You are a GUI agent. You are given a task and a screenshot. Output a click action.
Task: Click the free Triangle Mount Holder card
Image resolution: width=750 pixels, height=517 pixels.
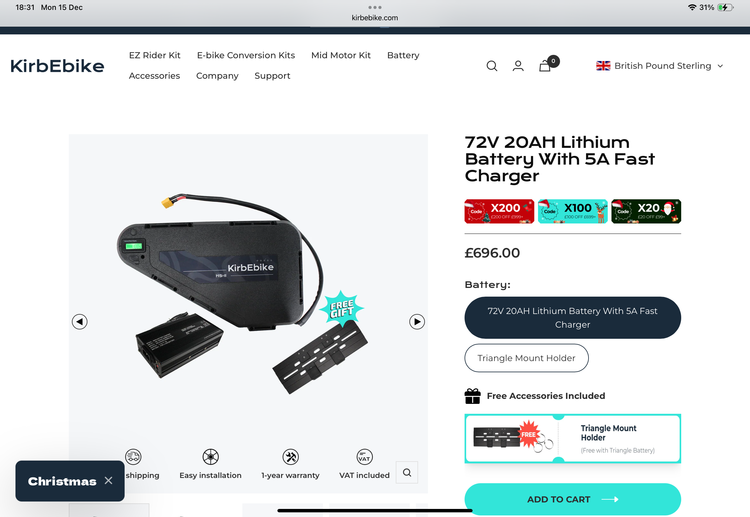click(573, 439)
